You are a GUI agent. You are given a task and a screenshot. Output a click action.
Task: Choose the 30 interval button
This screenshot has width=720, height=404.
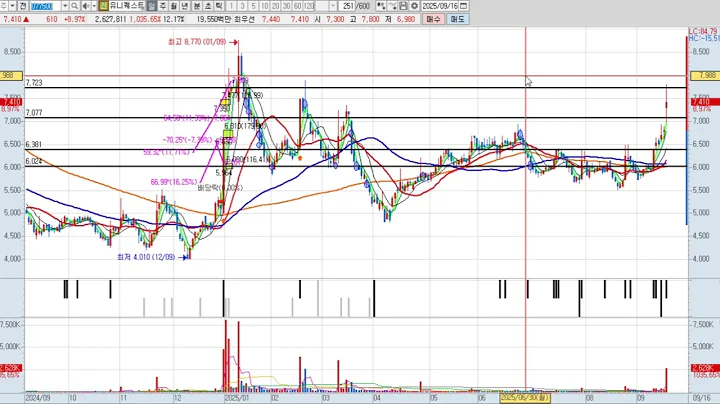point(287,6)
